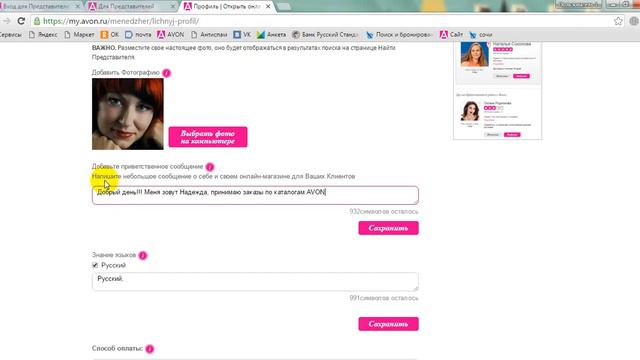Switch to the Для Представителей tab
This screenshot has width=640, height=360.
pyautogui.click(x=131, y=7)
